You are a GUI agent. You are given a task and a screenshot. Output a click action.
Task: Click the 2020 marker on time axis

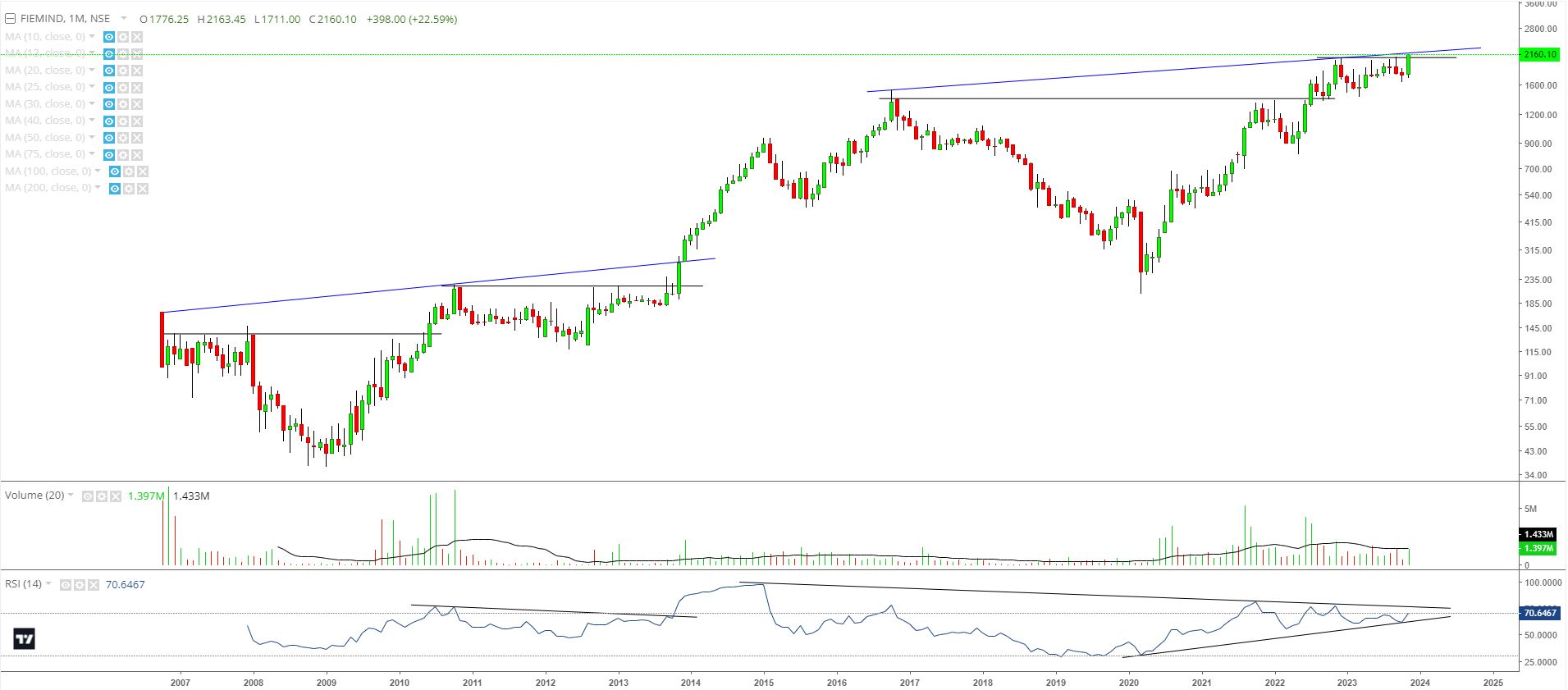(x=1129, y=683)
